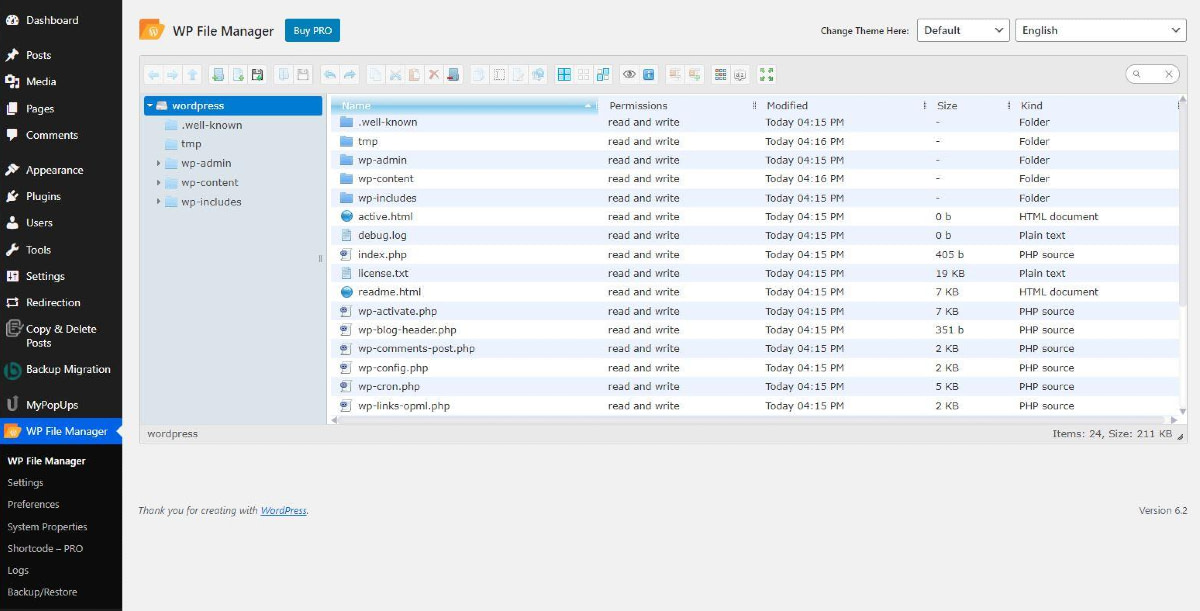The height and width of the screenshot is (611, 1200).
Task: Open the preview eye icon in the toolbar
Action: (x=629, y=73)
